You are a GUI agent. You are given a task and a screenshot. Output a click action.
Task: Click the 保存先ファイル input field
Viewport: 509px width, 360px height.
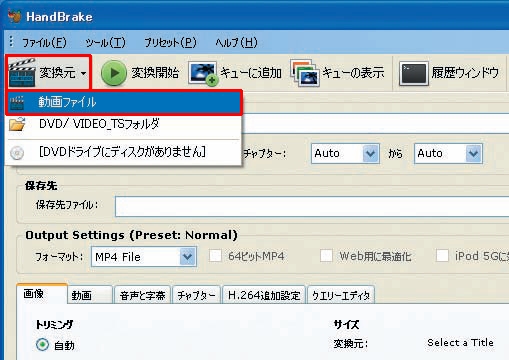pos(312,206)
